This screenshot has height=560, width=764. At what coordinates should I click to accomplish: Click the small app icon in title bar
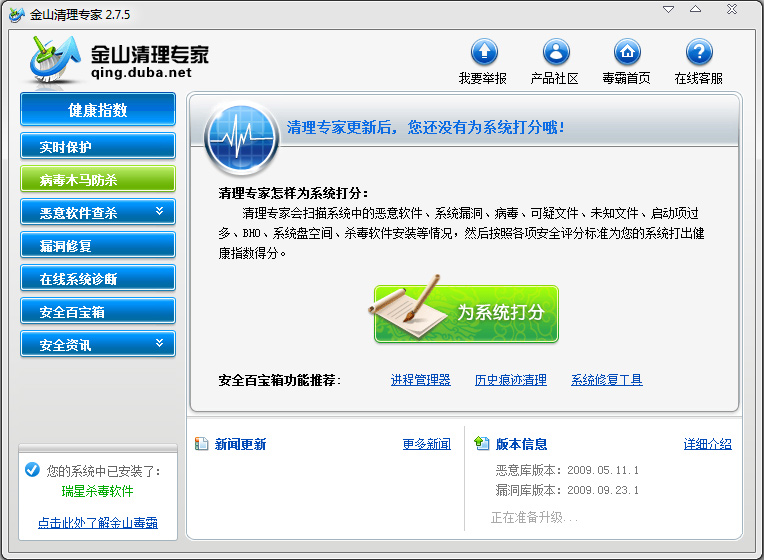16,15
